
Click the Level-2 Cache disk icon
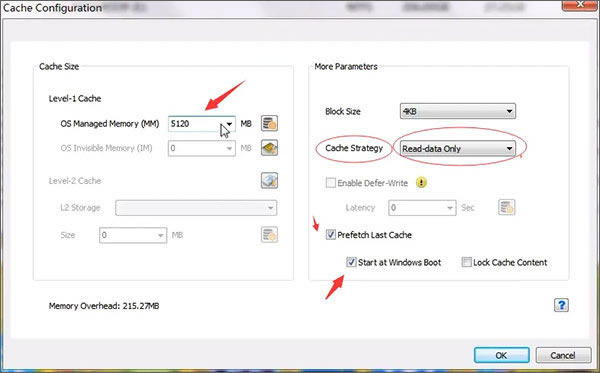(x=269, y=181)
